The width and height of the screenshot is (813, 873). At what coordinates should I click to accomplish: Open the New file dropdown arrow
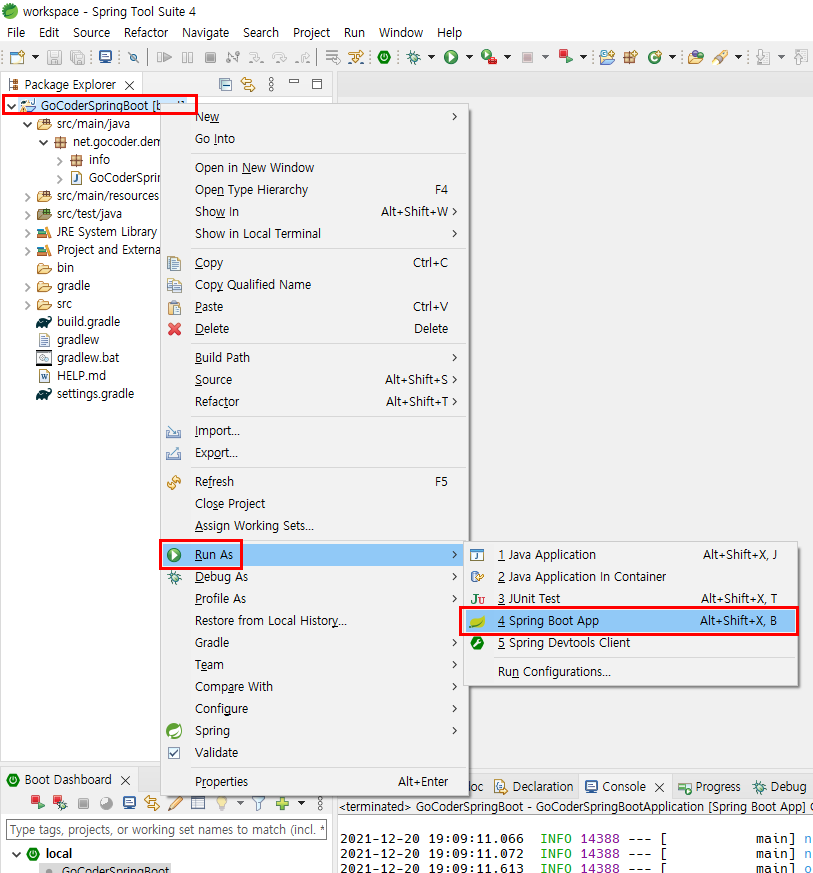click(35, 57)
